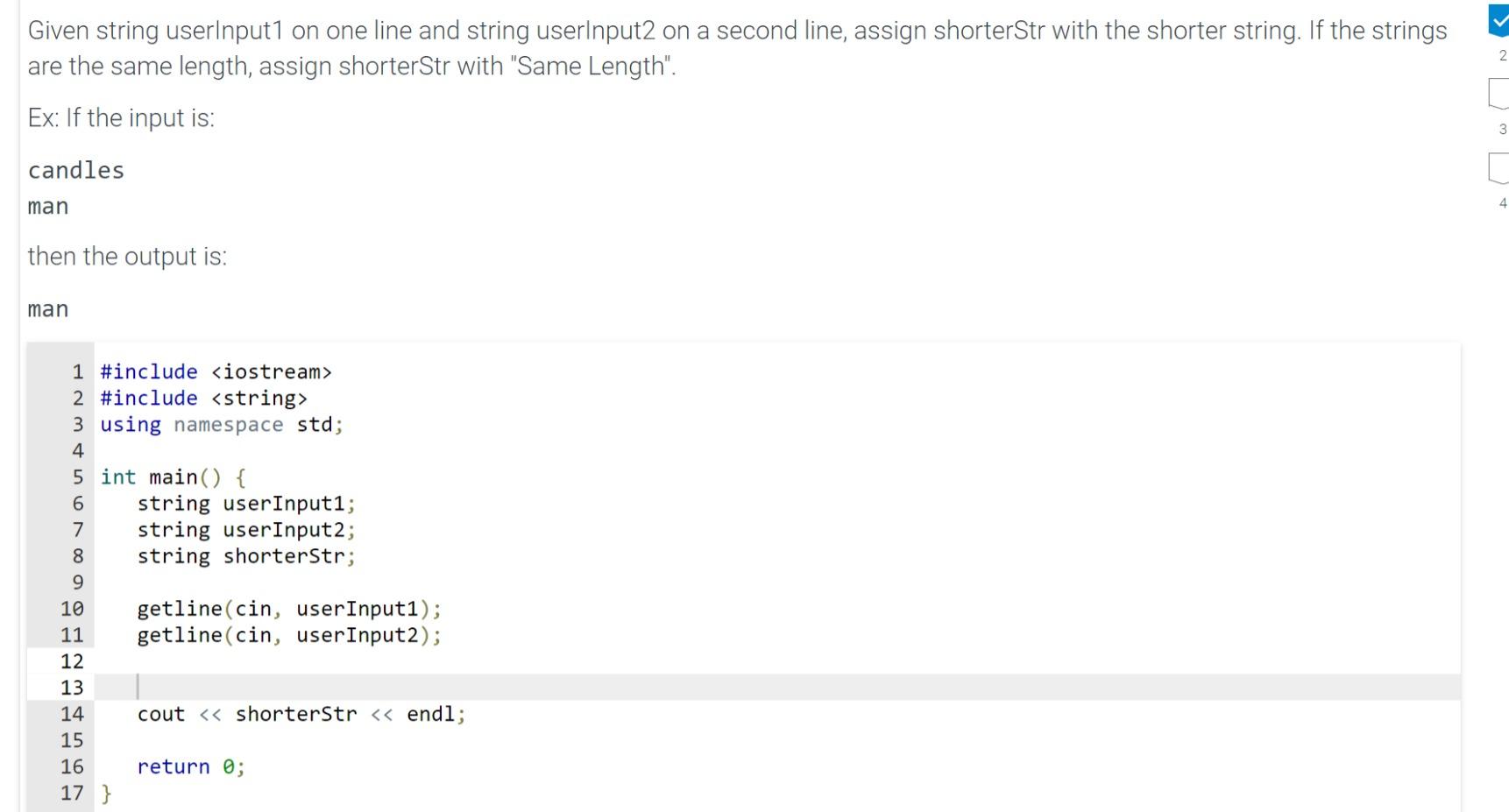
Task: Click the example input text candles
Action: coord(76,170)
